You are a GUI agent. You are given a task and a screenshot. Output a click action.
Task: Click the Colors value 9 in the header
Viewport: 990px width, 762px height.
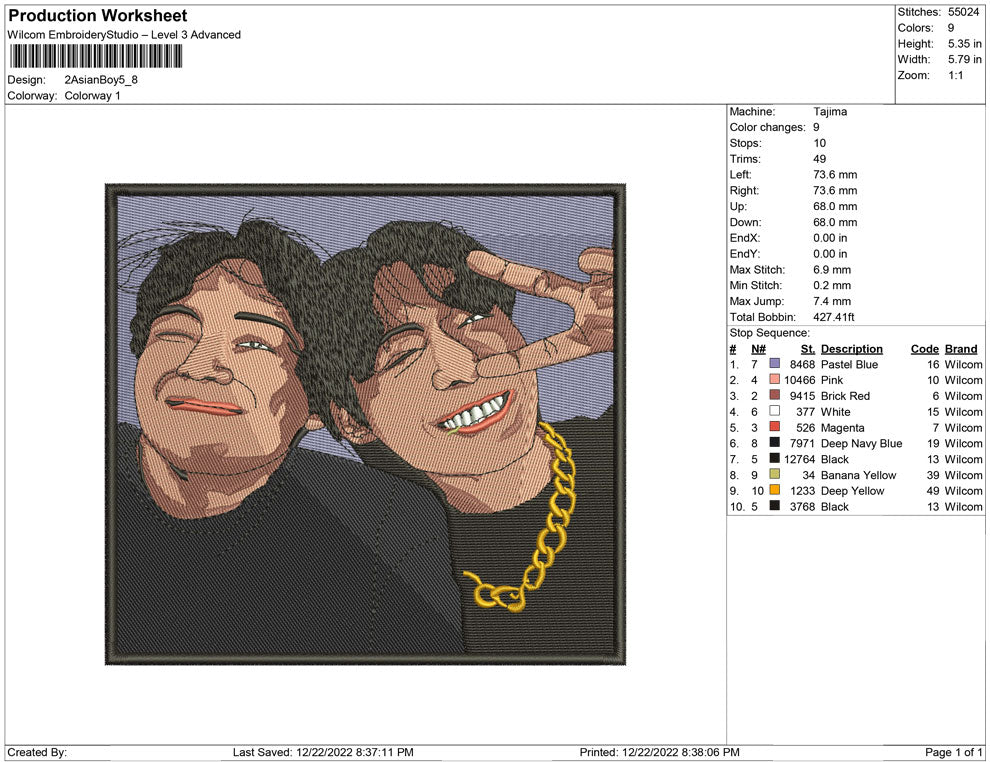(951, 28)
